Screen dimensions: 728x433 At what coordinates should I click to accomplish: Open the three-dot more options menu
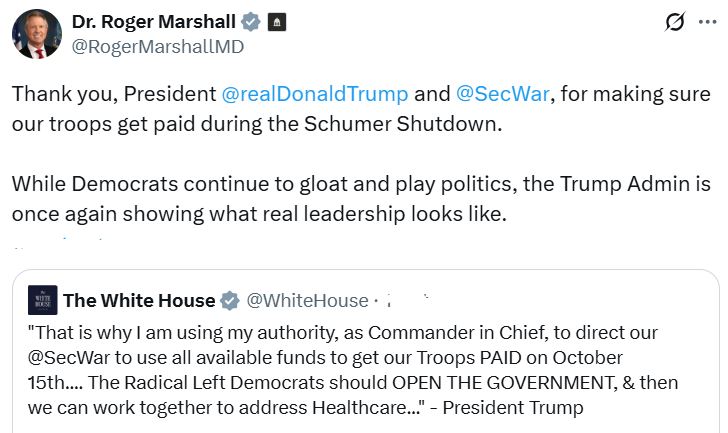tap(707, 21)
